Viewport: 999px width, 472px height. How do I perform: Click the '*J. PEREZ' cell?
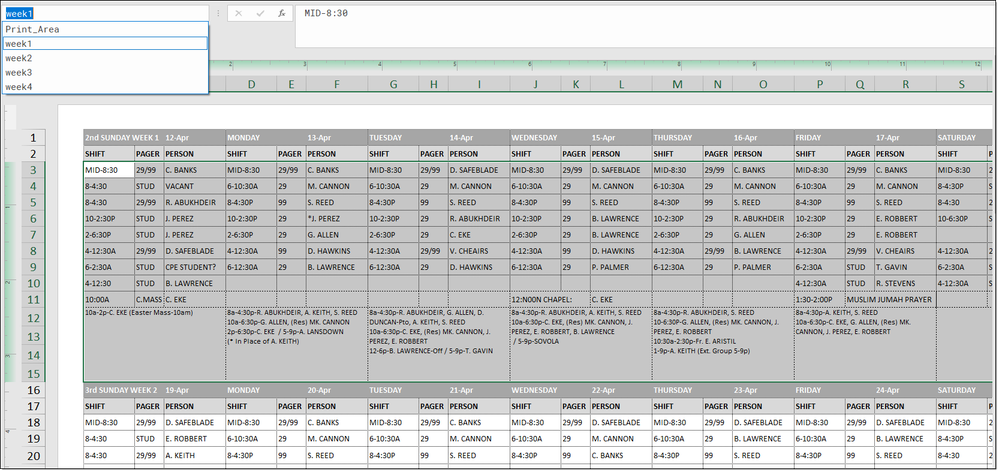[x=336, y=218]
